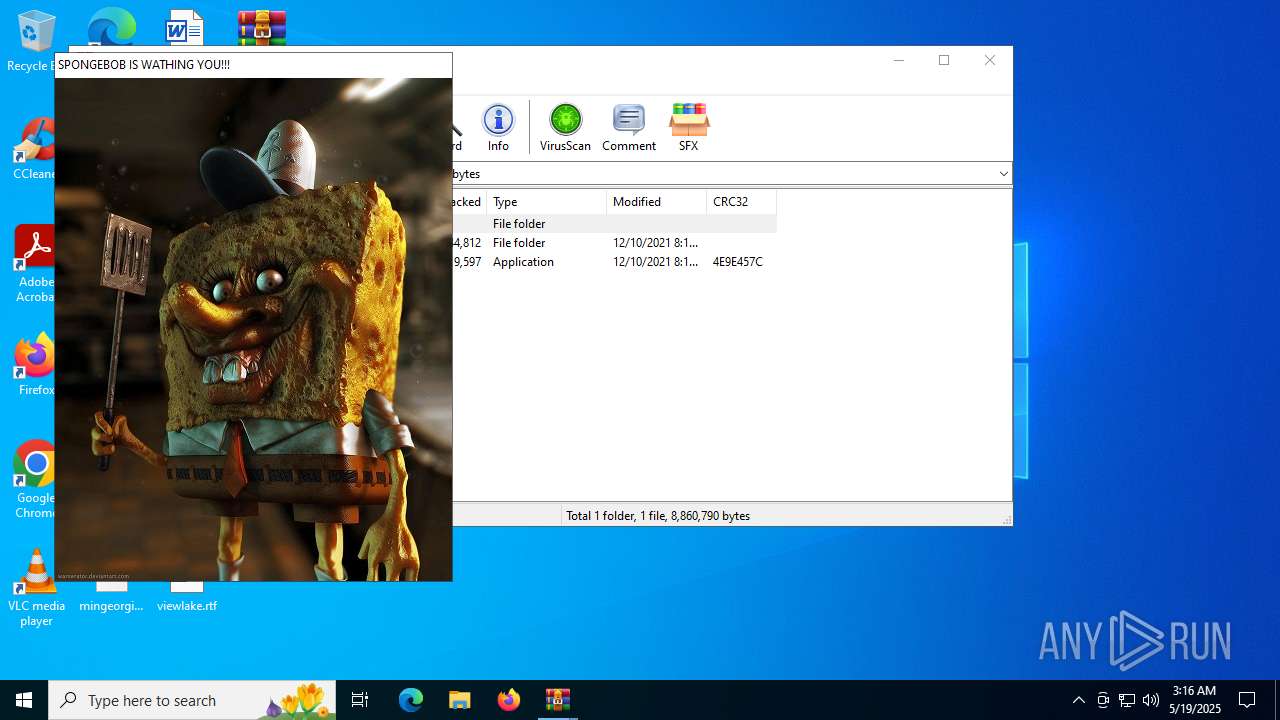1280x720 pixels.
Task: Minimize the WinRAR window
Action: 898,60
